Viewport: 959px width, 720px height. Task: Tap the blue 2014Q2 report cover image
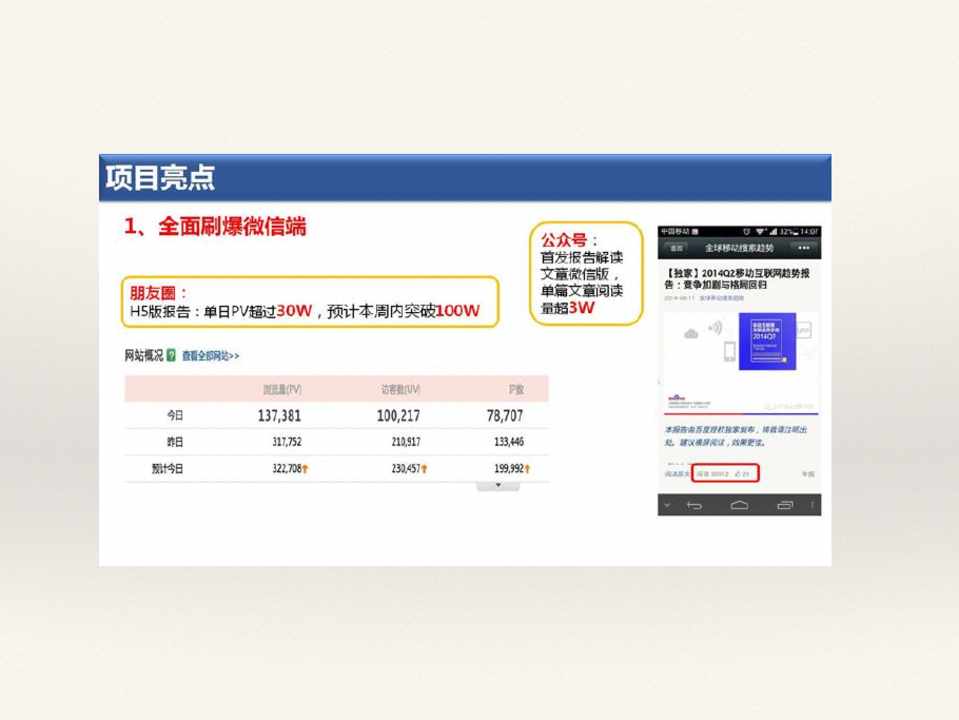(767, 342)
